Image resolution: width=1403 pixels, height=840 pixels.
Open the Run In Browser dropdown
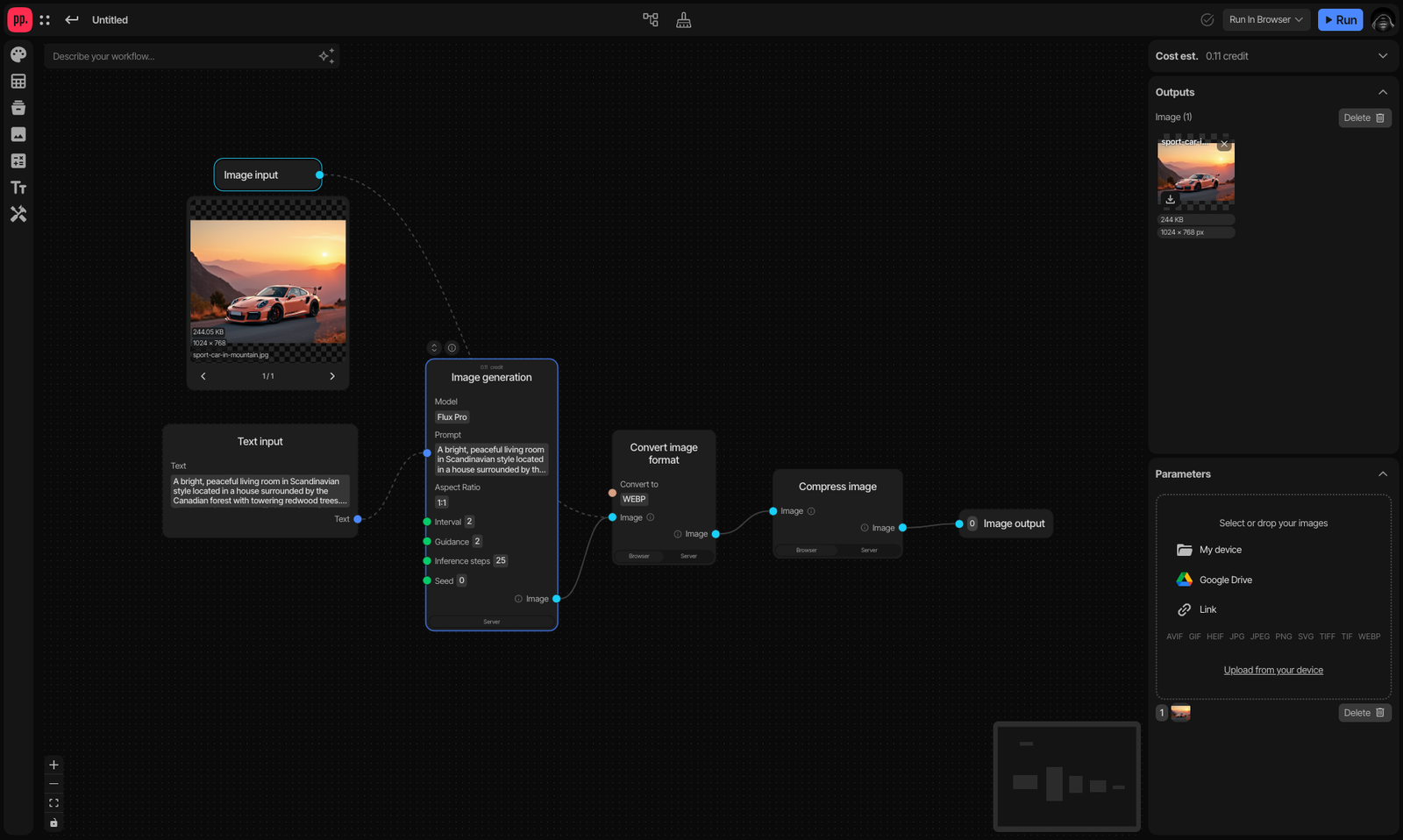1266,19
